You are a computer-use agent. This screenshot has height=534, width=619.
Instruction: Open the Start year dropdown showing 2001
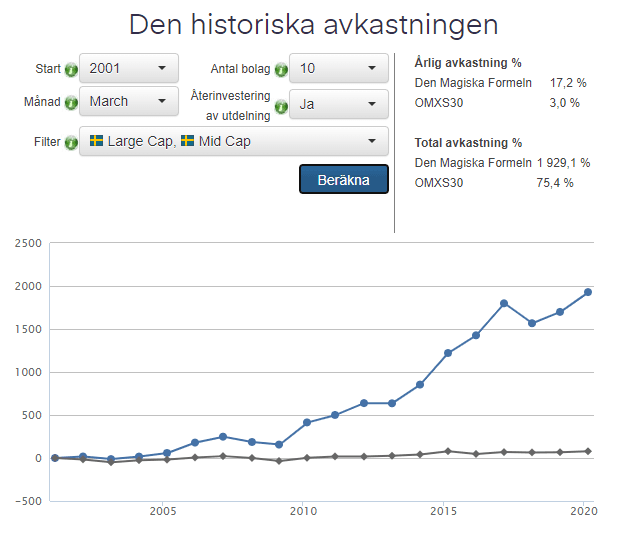tap(129, 69)
